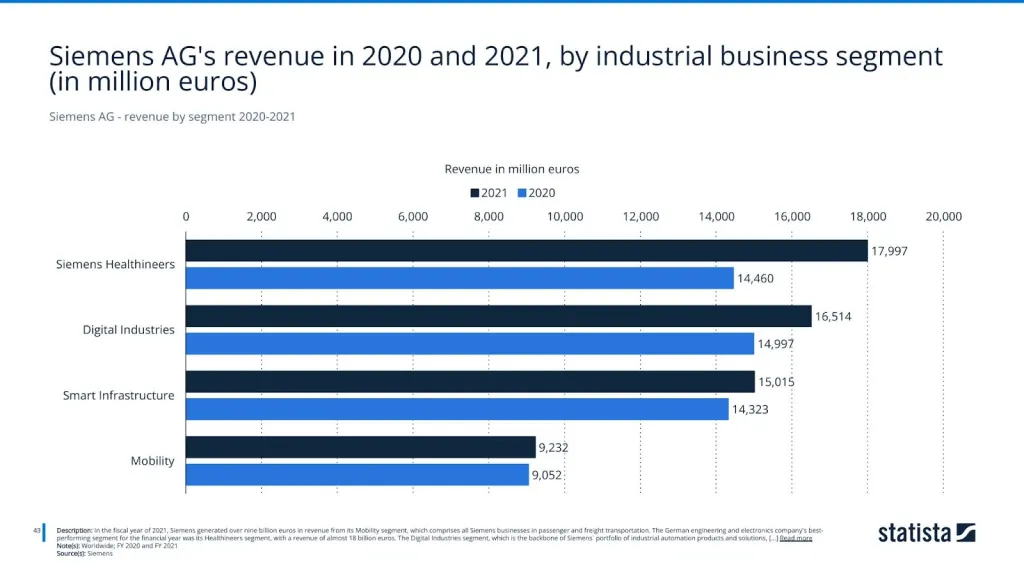Click the "Siemens Healthineers" category label

click(115, 265)
